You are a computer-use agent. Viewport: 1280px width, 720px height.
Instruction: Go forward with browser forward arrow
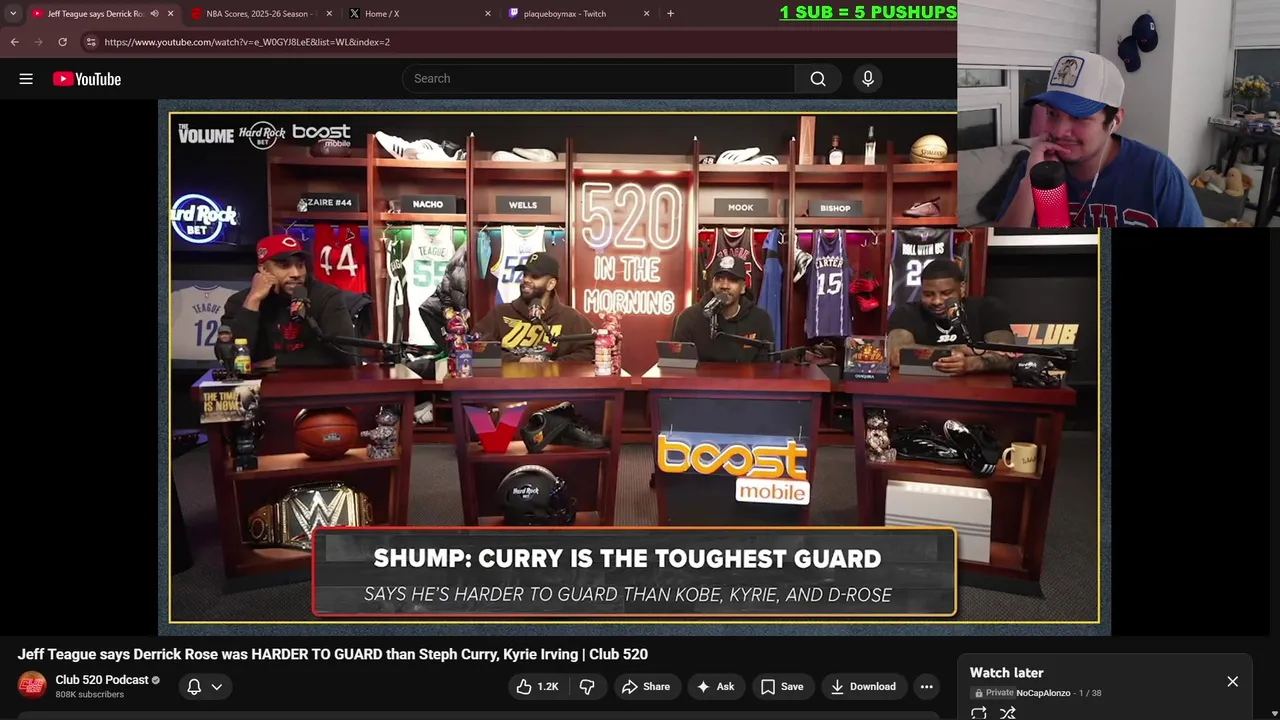[x=38, y=42]
